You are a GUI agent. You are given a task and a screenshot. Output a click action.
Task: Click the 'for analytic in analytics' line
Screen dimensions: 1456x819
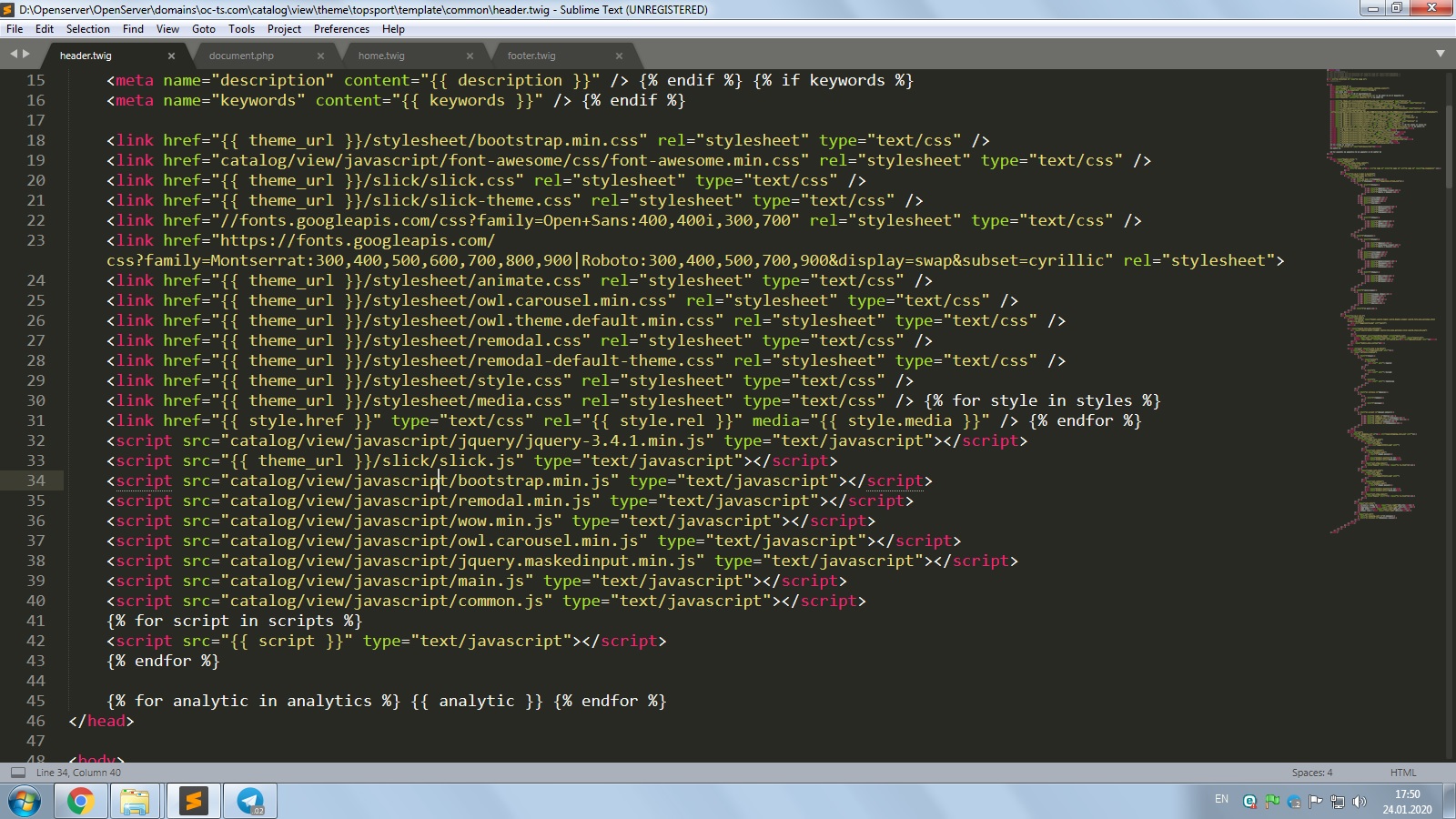387,701
